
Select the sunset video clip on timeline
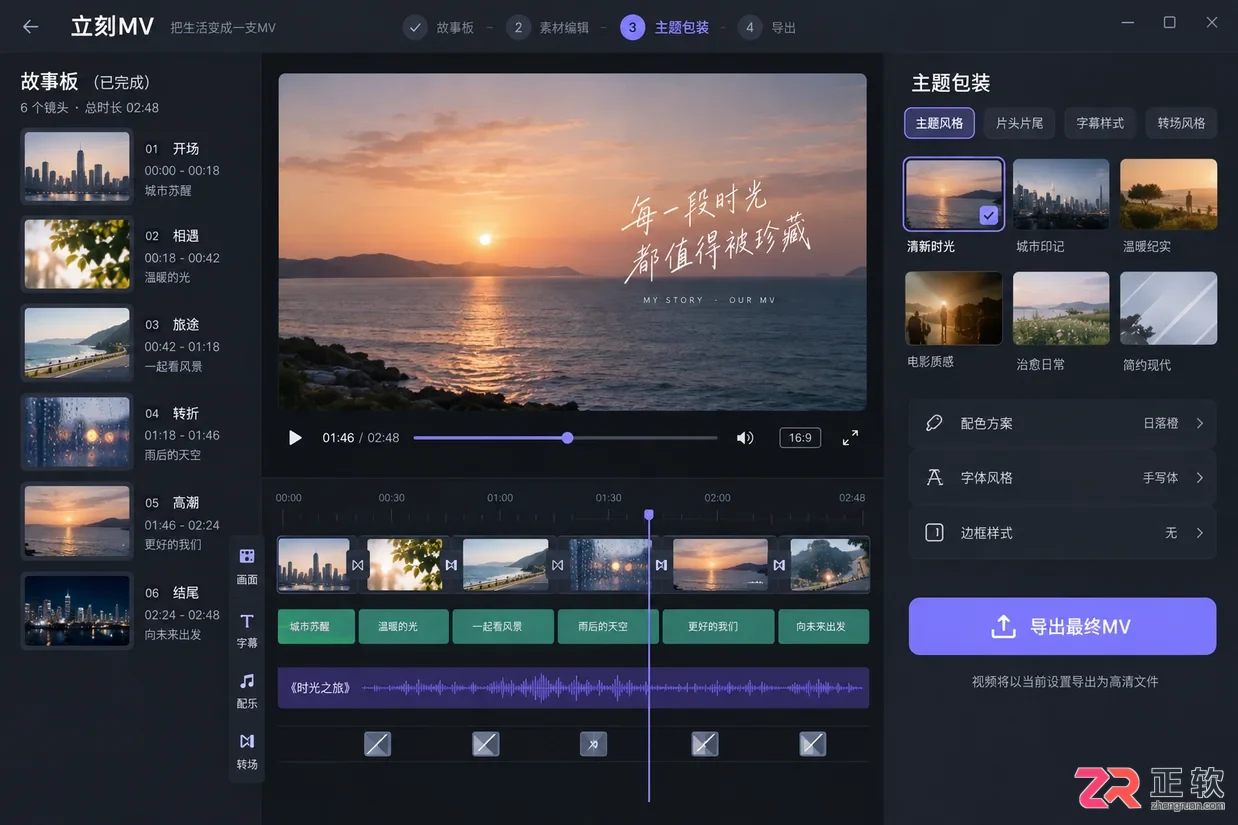720,565
